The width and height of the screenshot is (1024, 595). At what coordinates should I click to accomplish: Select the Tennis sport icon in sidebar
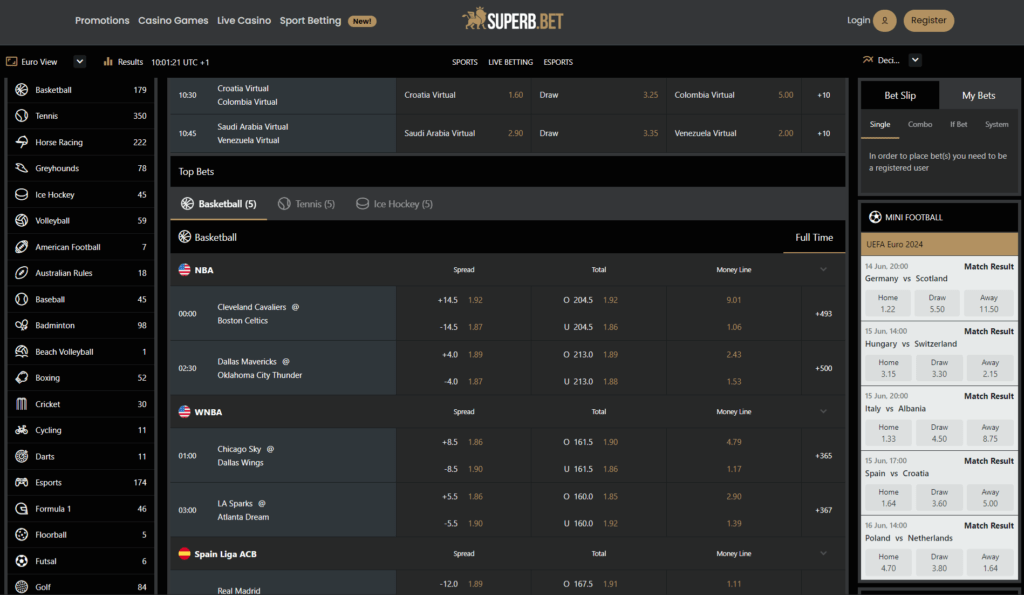click(21, 115)
